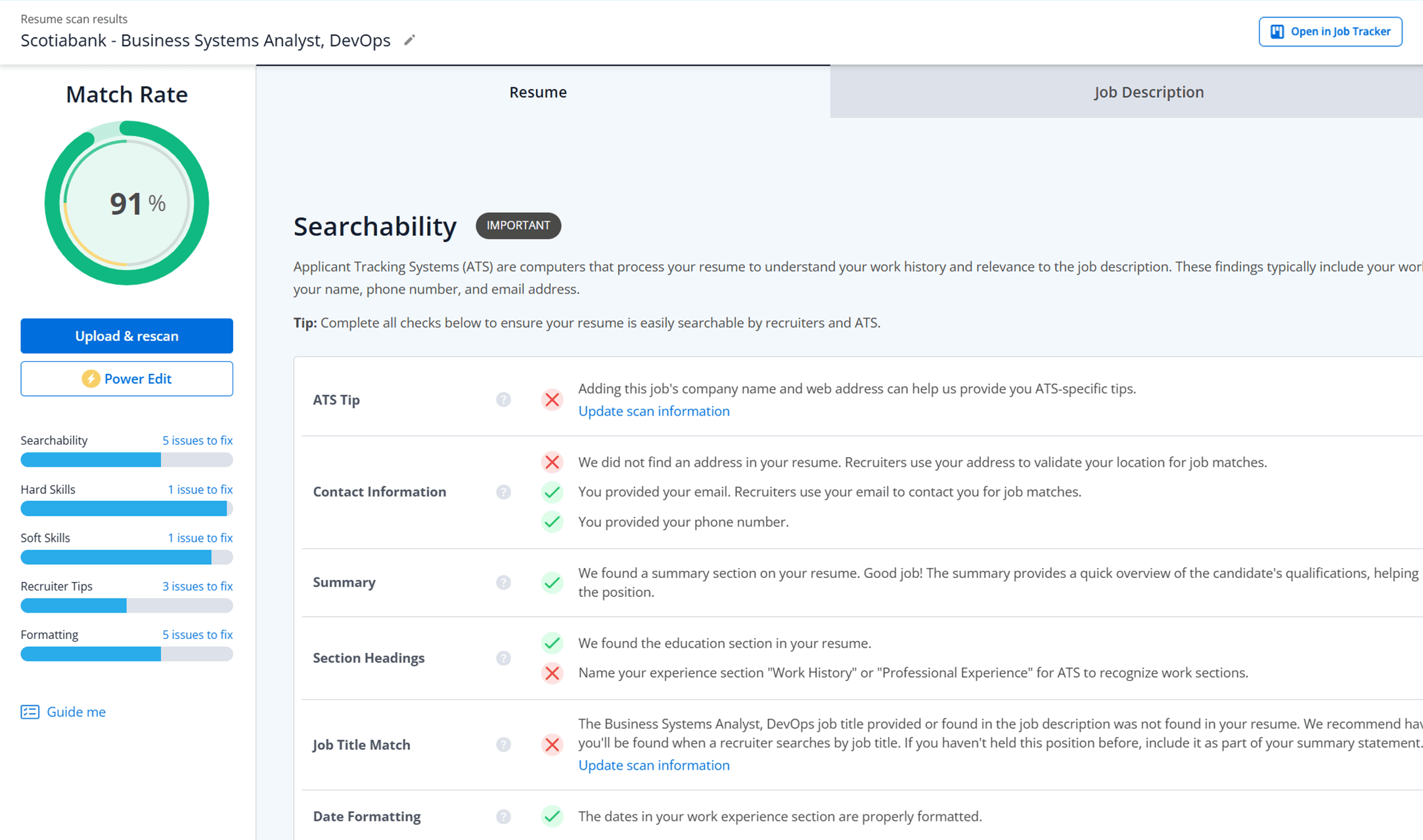The height and width of the screenshot is (840, 1423).
Task: Click Recruiter Tips label in sidebar
Action: point(56,586)
